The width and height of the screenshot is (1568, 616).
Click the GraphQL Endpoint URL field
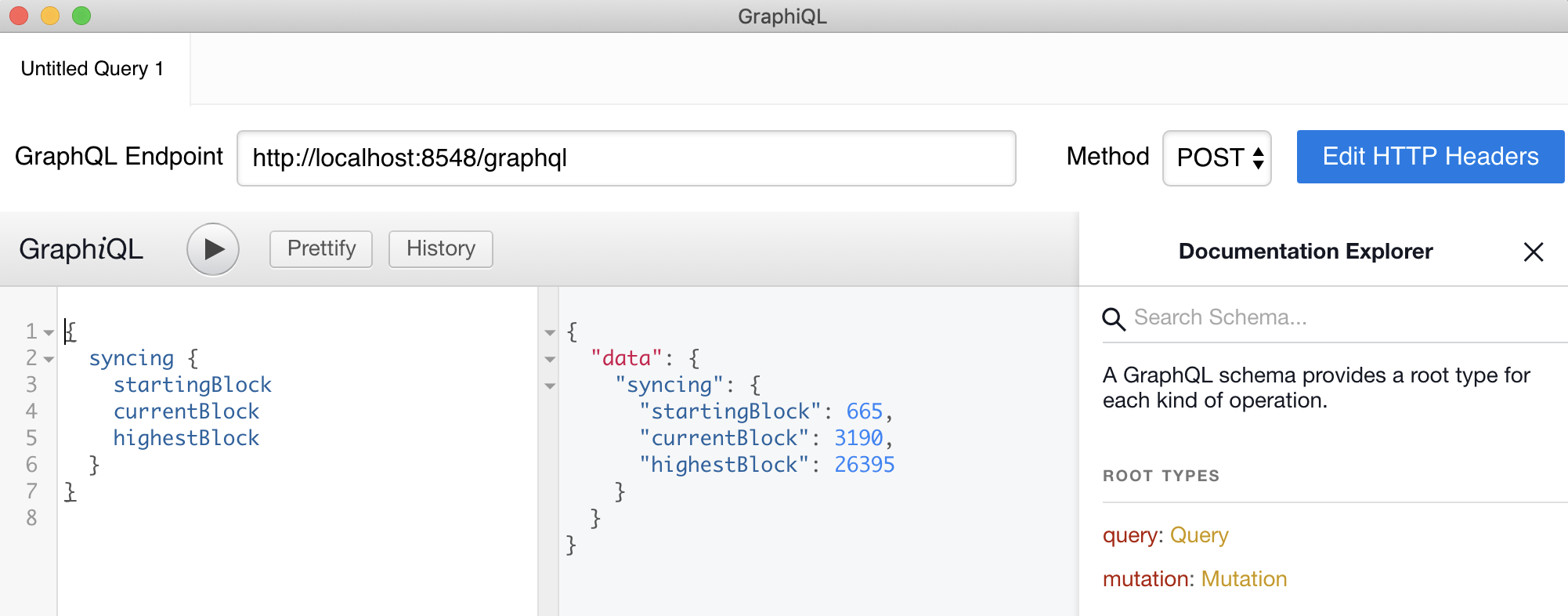click(x=626, y=158)
